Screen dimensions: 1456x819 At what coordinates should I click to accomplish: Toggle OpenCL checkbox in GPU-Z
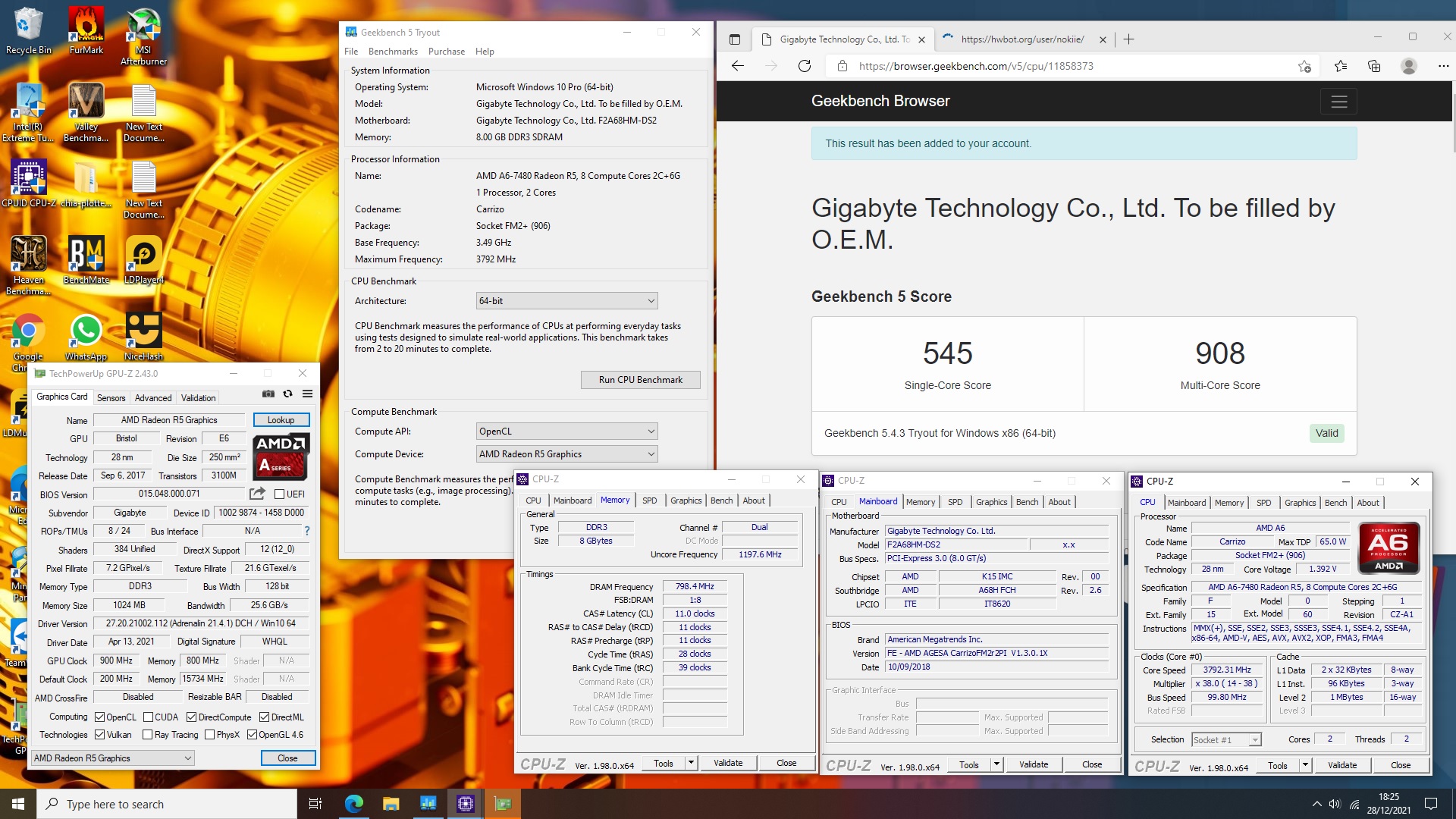99,717
